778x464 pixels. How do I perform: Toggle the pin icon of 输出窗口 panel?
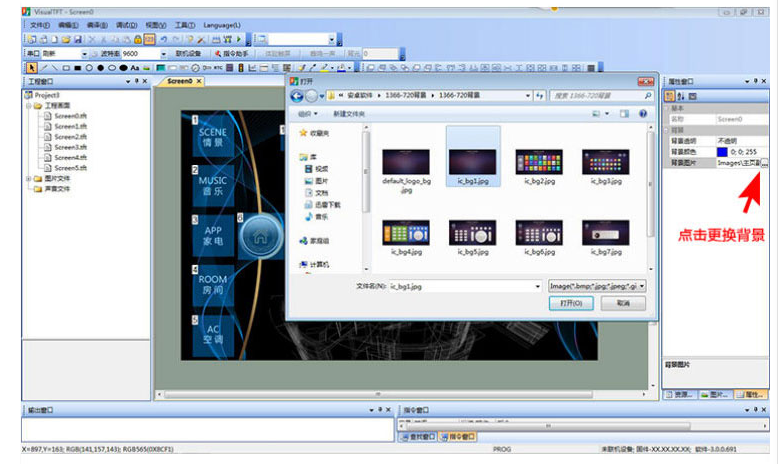[x=380, y=410]
